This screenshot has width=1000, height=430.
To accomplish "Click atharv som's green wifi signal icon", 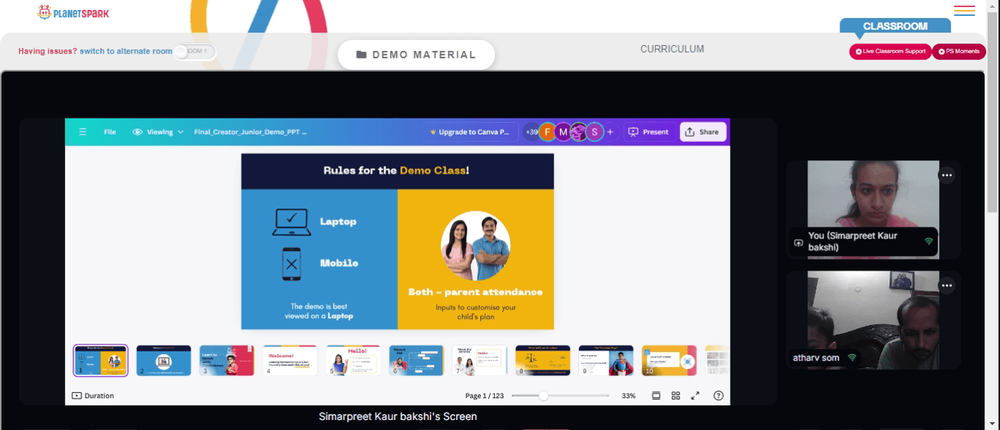I will coord(851,358).
